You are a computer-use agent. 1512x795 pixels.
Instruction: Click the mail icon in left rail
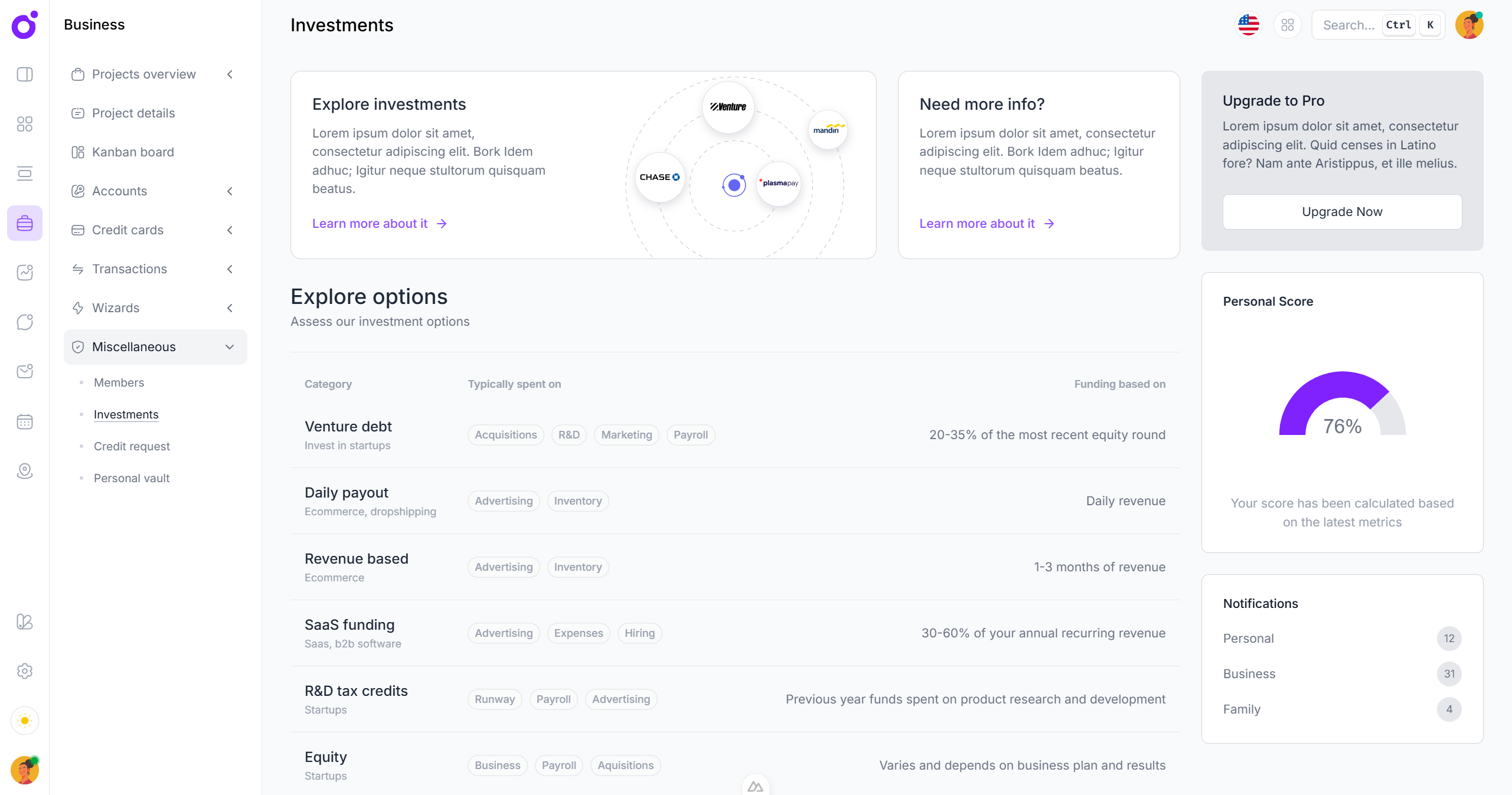[25, 371]
